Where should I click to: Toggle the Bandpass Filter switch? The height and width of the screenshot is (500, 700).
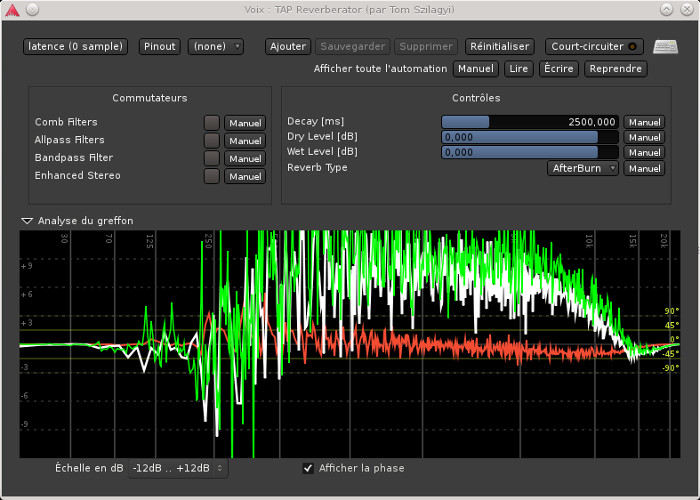(212, 158)
